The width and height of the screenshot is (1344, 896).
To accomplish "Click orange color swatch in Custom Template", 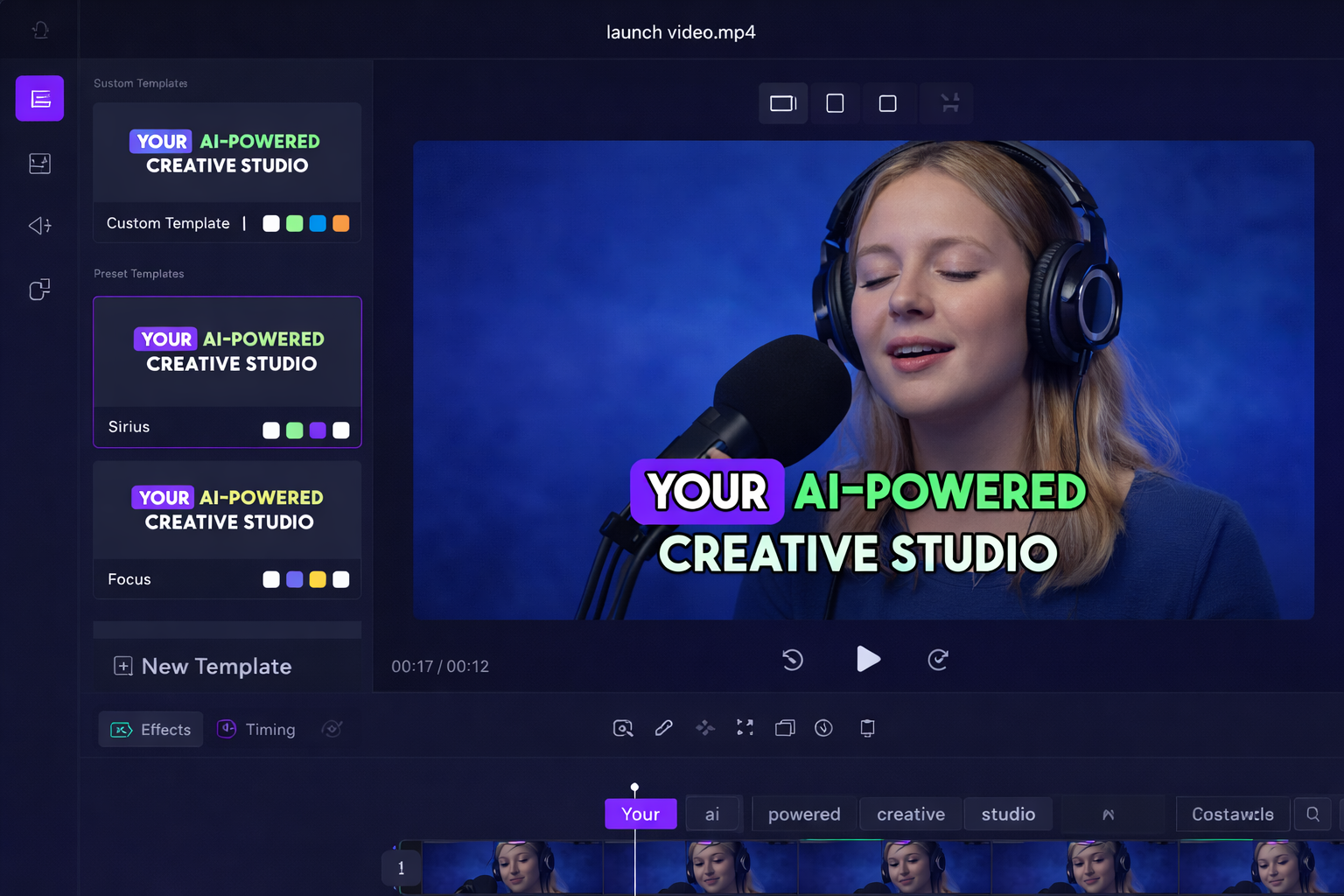I will pyautogui.click(x=341, y=224).
